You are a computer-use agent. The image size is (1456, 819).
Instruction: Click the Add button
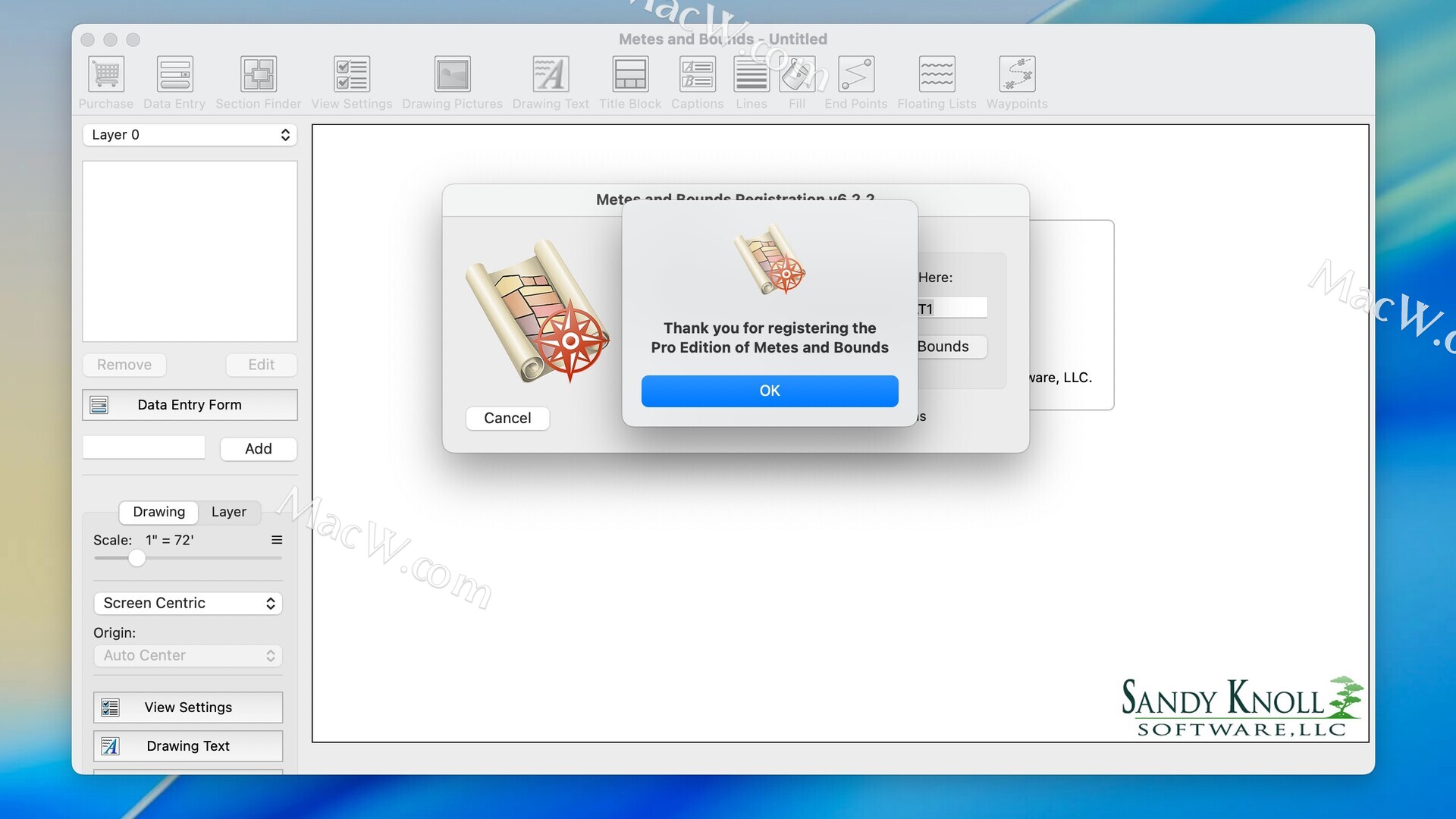pos(259,449)
